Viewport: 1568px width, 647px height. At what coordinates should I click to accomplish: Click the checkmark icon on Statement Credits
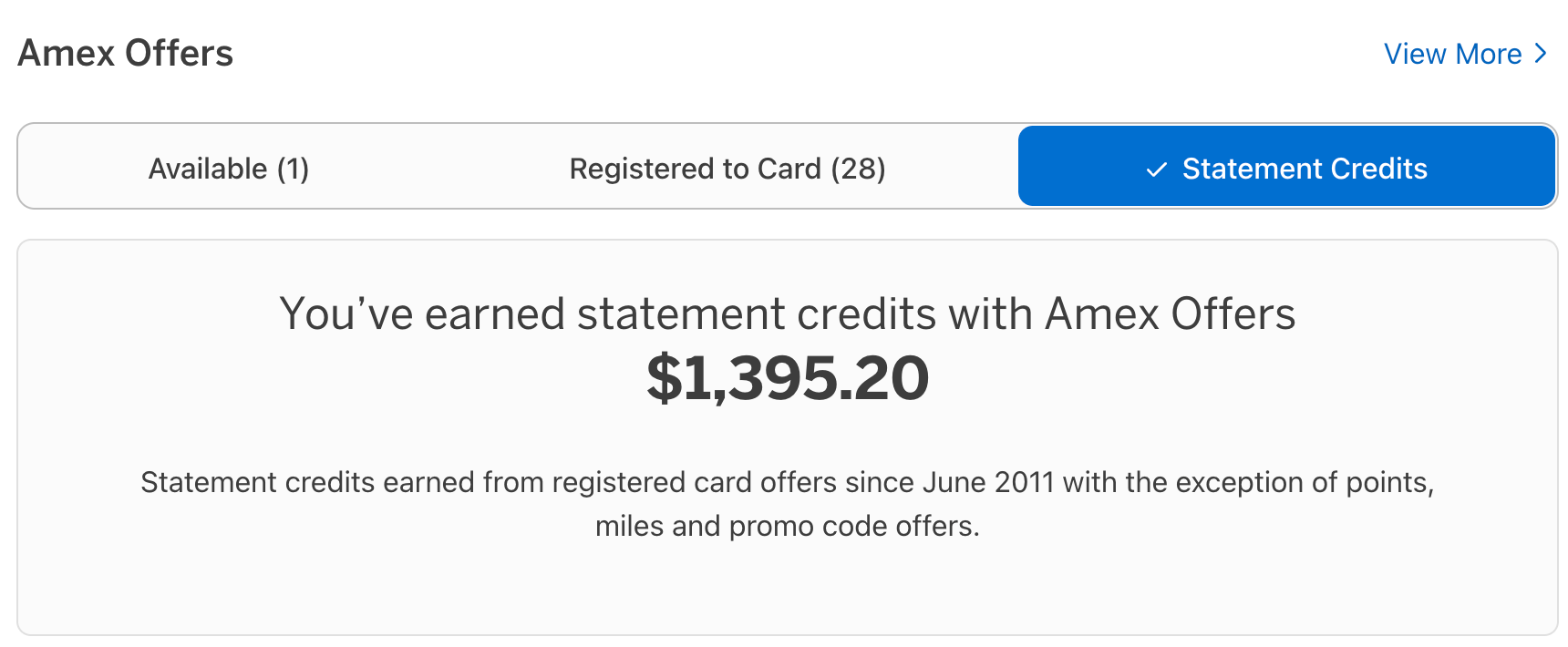point(1156,169)
